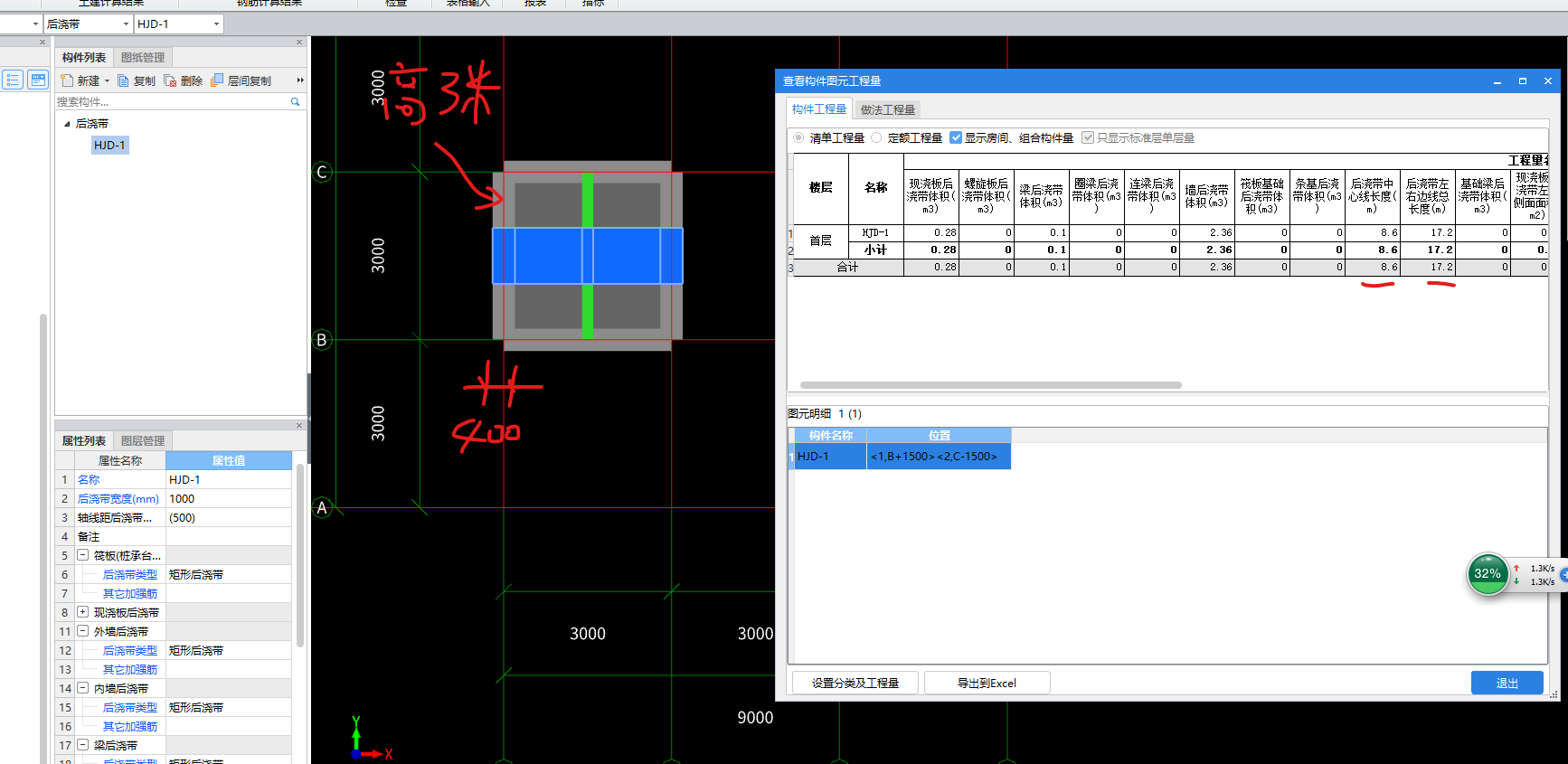This screenshot has width=1568, height=764.
Task: Switch to the 做法工程量 tab
Action: pos(888,109)
